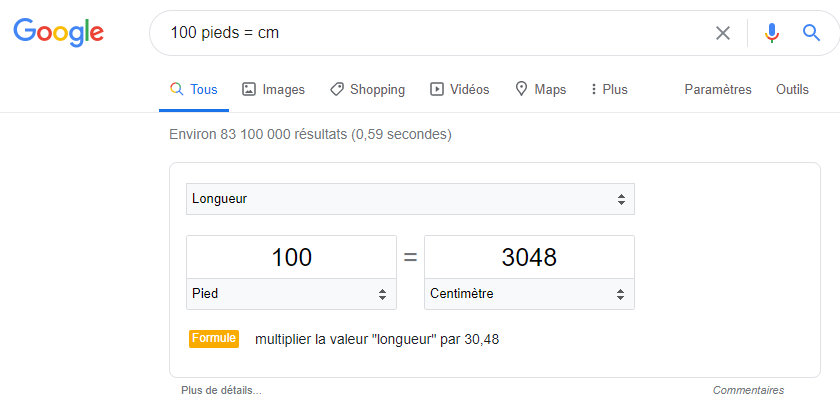
Task: Open the Pied unit dropdown
Action: [291, 294]
